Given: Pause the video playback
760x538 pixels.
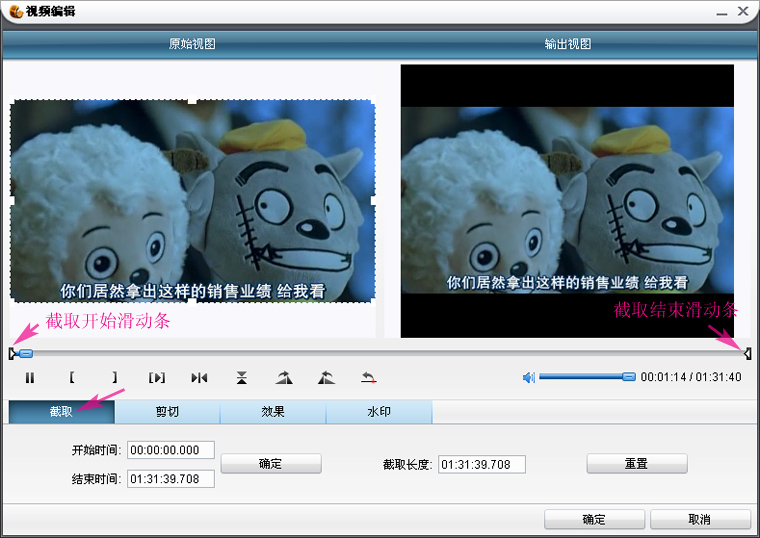Looking at the screenshot, I should [x=30, y=378].
